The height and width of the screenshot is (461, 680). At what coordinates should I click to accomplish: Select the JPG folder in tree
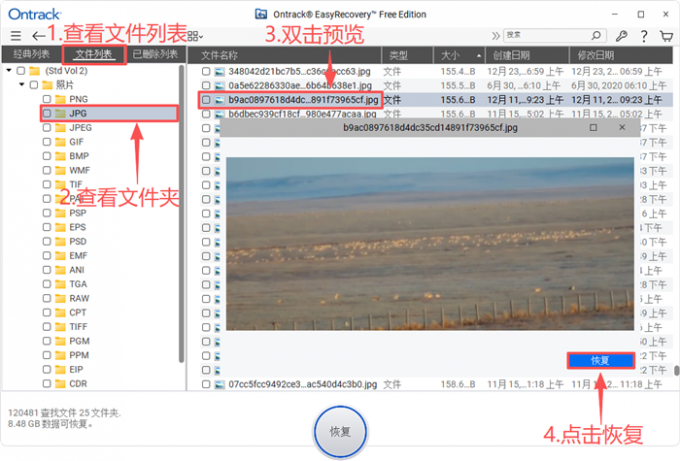(x=109, y=114)
